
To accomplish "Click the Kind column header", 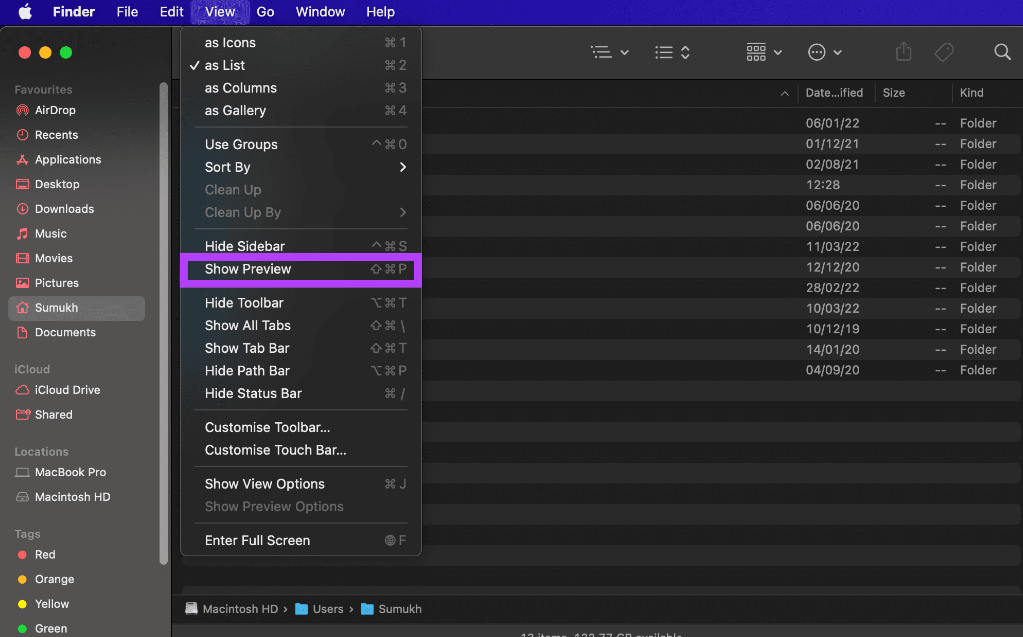I will pyautogui.click(x=971, y=93).
